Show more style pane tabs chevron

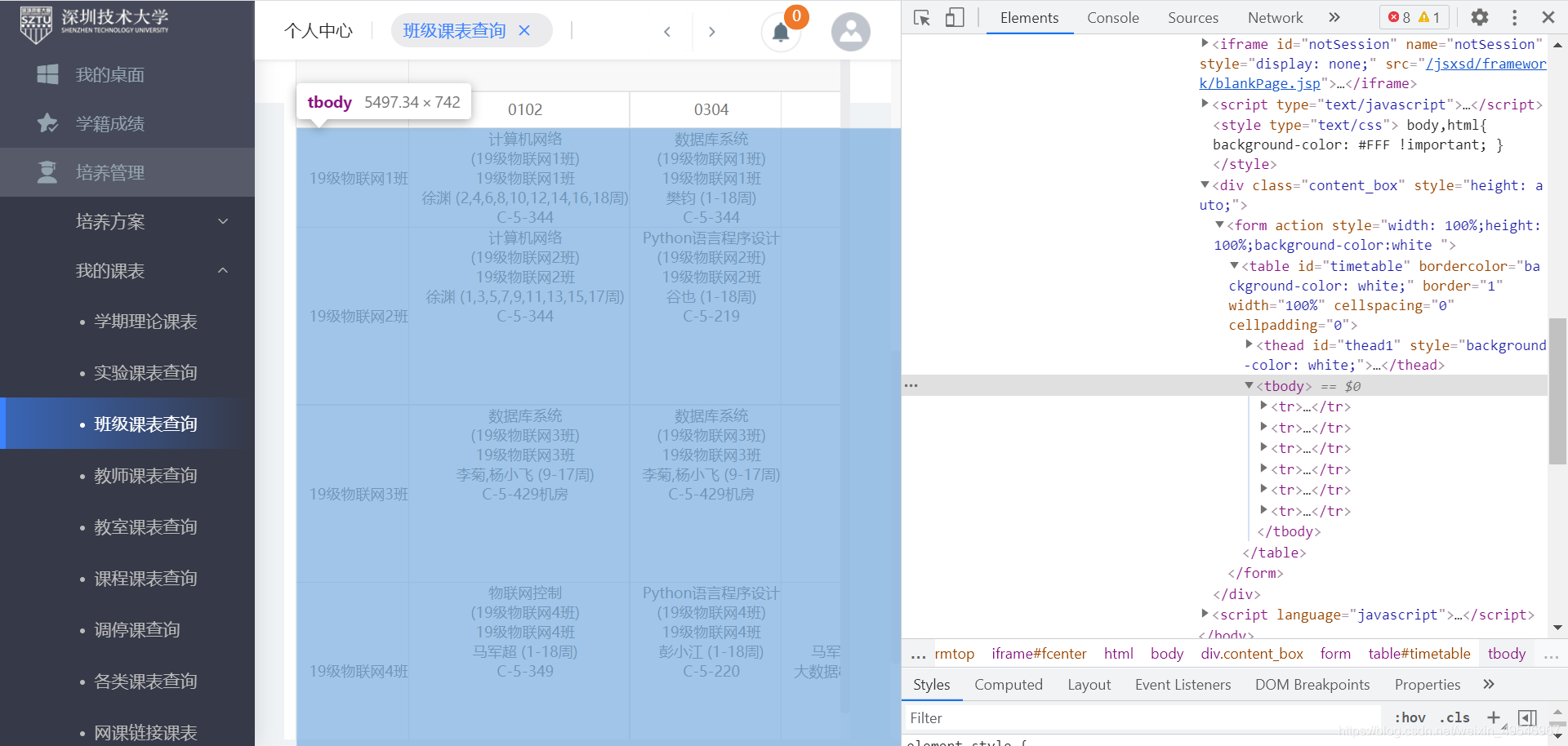(1489, 684)
